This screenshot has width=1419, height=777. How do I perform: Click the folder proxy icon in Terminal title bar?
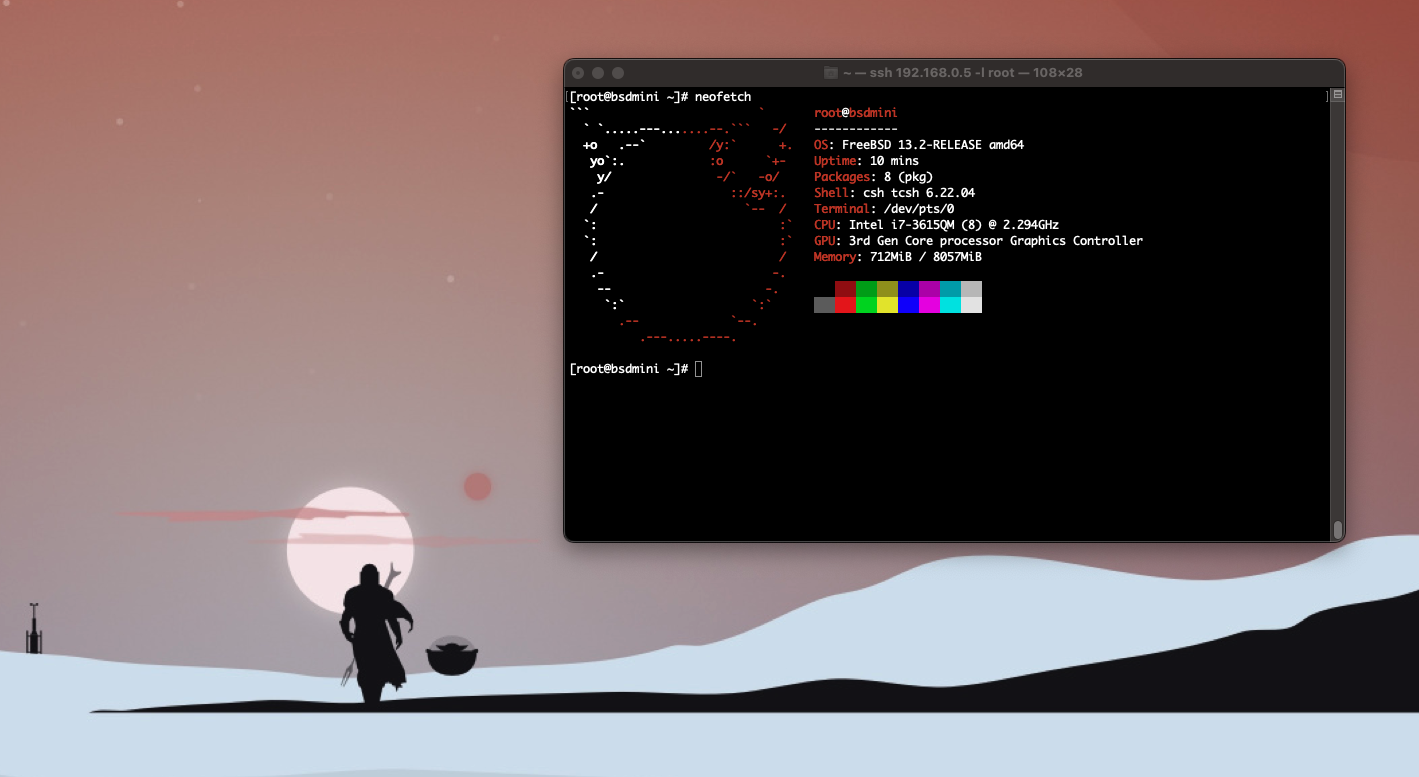coord(830,73)
